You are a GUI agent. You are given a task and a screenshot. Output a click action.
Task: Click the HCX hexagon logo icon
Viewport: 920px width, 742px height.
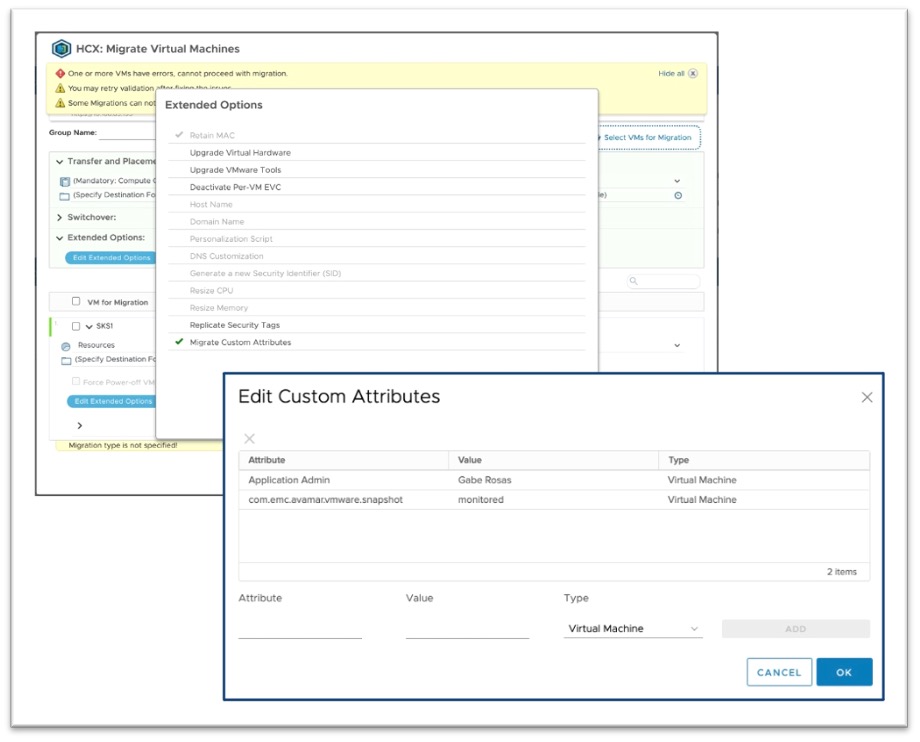[x=61, y=48]
